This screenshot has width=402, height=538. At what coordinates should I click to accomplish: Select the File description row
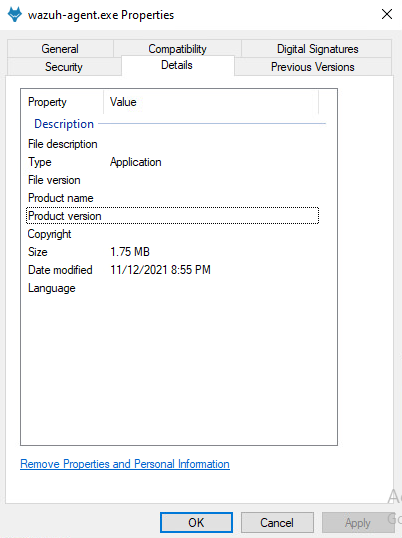[173, 144]
